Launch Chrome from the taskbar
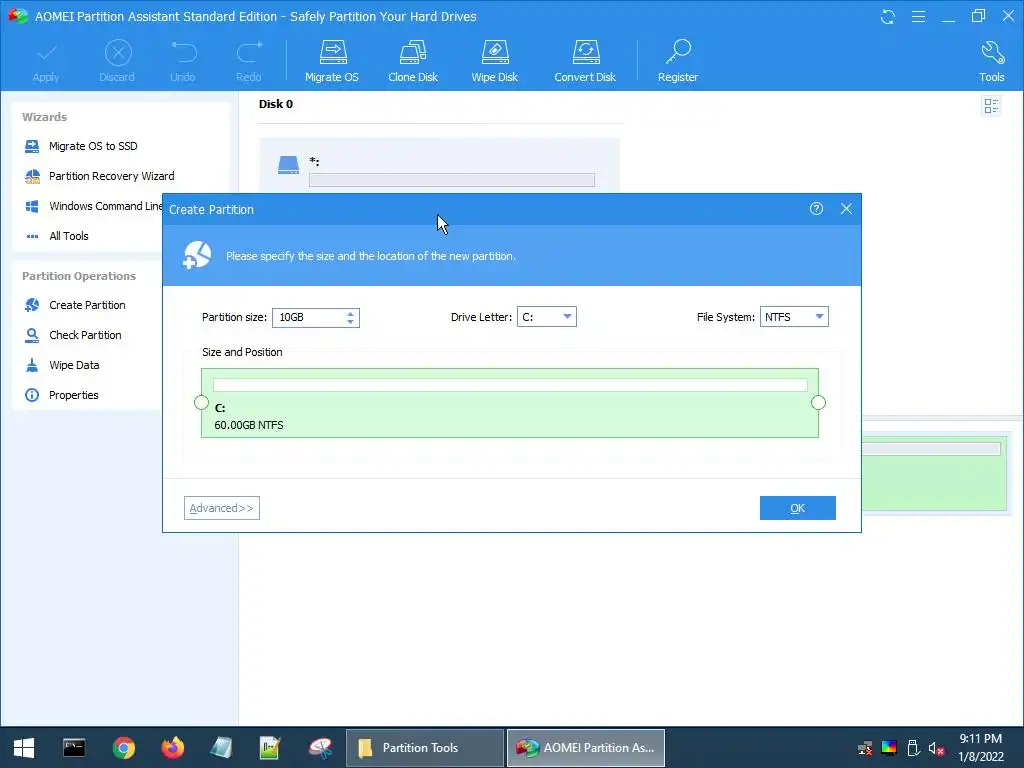 coord(123,748)
